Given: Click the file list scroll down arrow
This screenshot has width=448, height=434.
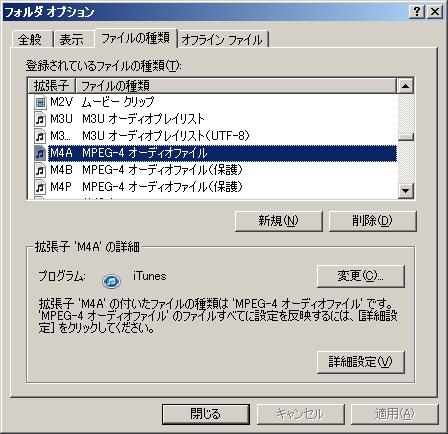Looking at the screenshot, I should pyautogui.click(x=406, y=191).
